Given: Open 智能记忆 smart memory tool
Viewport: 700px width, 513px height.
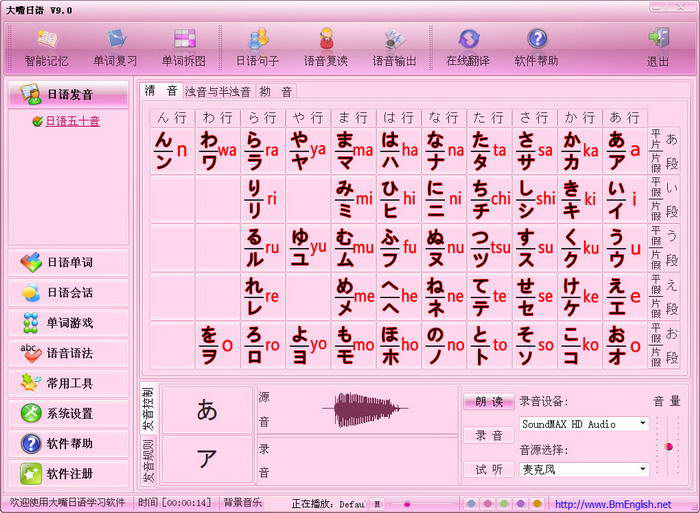Looking at the screenshot, I should pos(47,46).
